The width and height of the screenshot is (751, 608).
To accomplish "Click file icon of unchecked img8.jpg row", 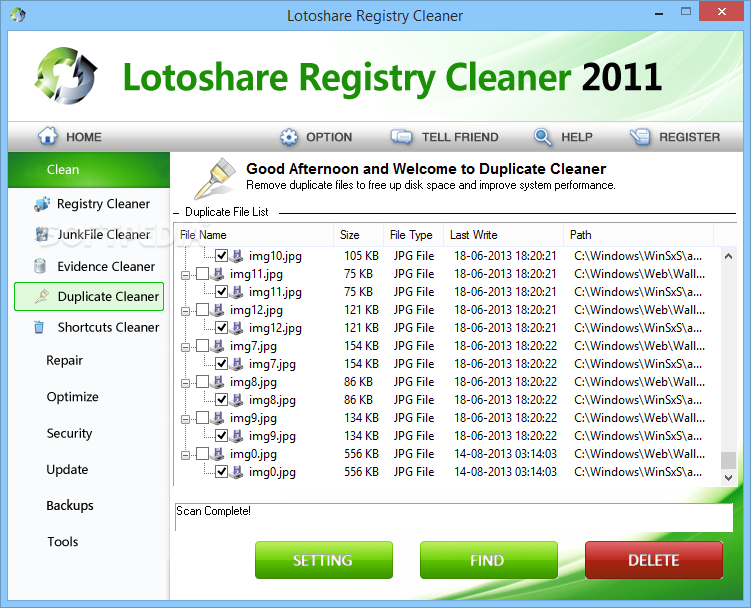I will pos(217,381).
